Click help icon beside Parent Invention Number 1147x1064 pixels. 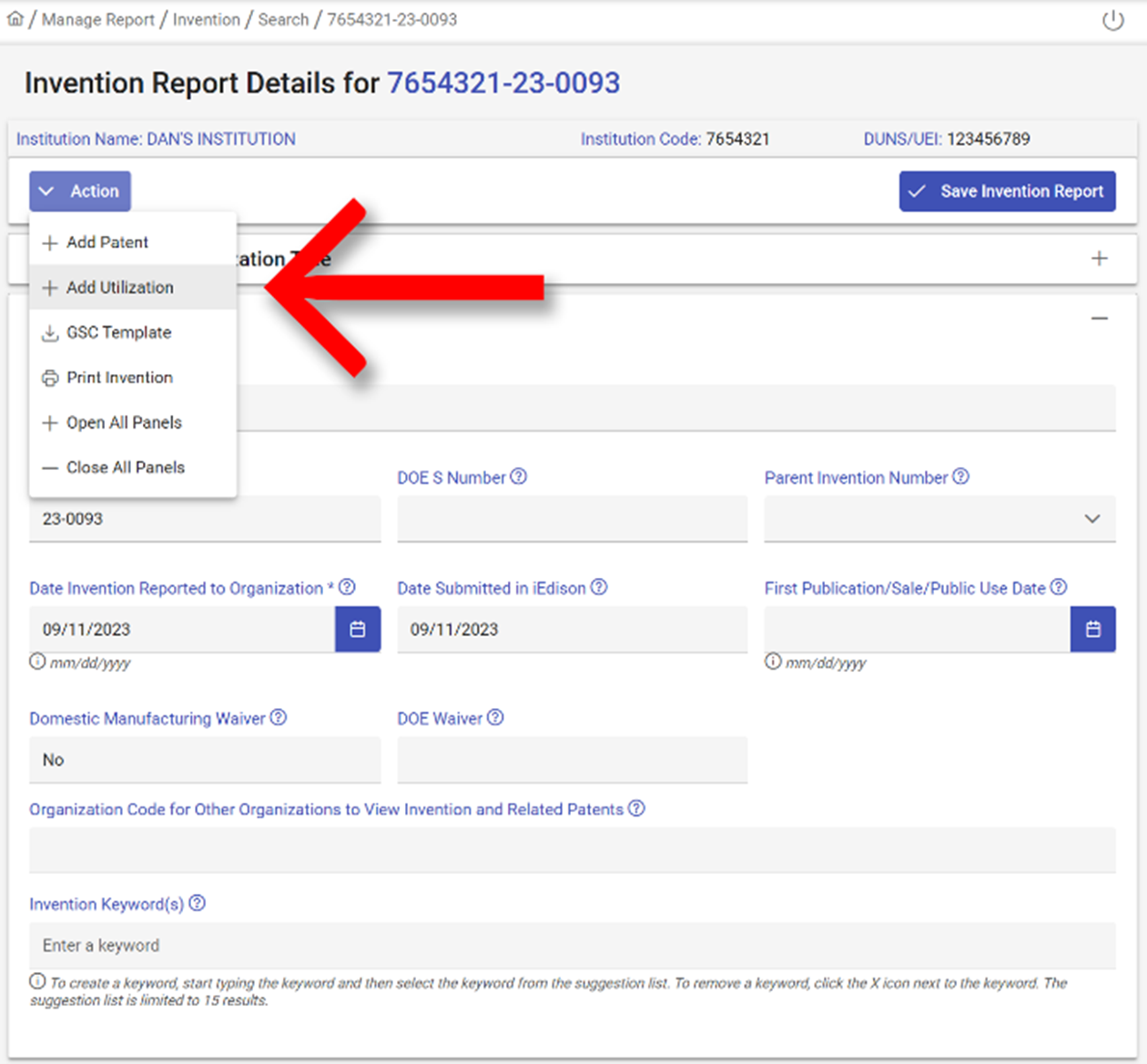[960, 477]
